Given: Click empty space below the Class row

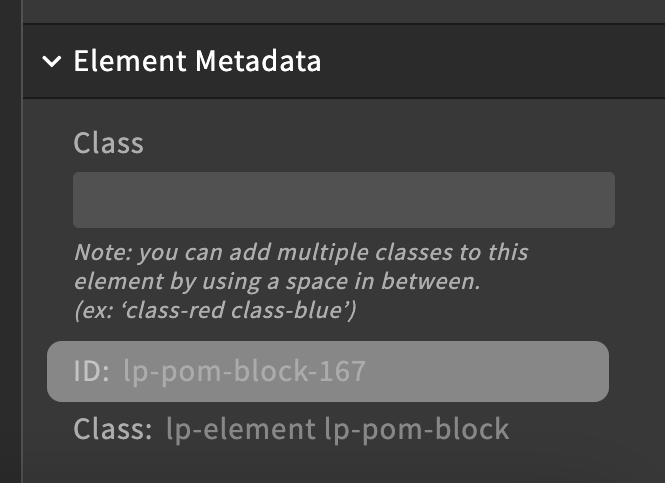Looking at the screenshot, I should coord(343,465).
